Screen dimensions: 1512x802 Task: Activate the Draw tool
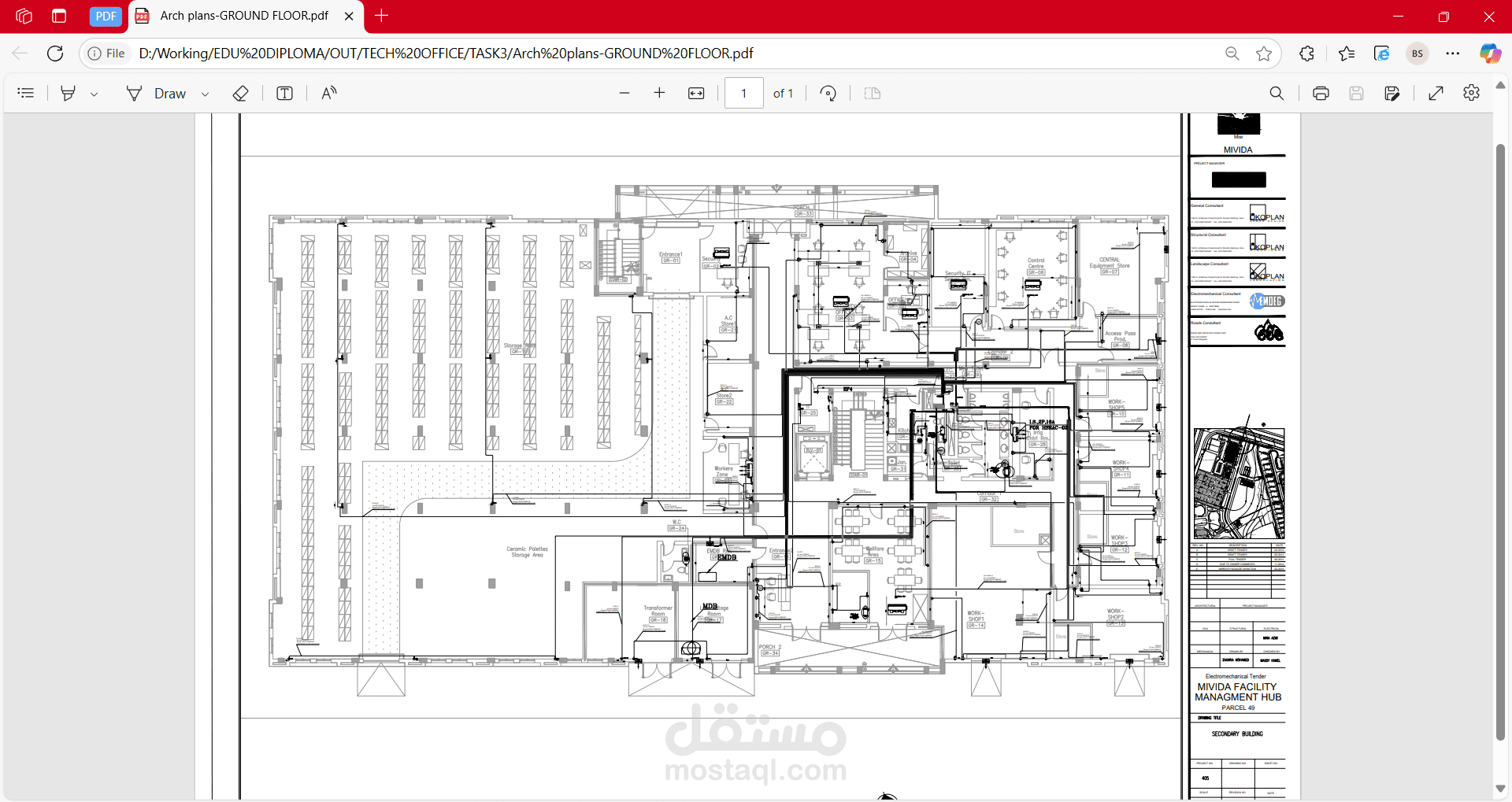pos(157,93)
